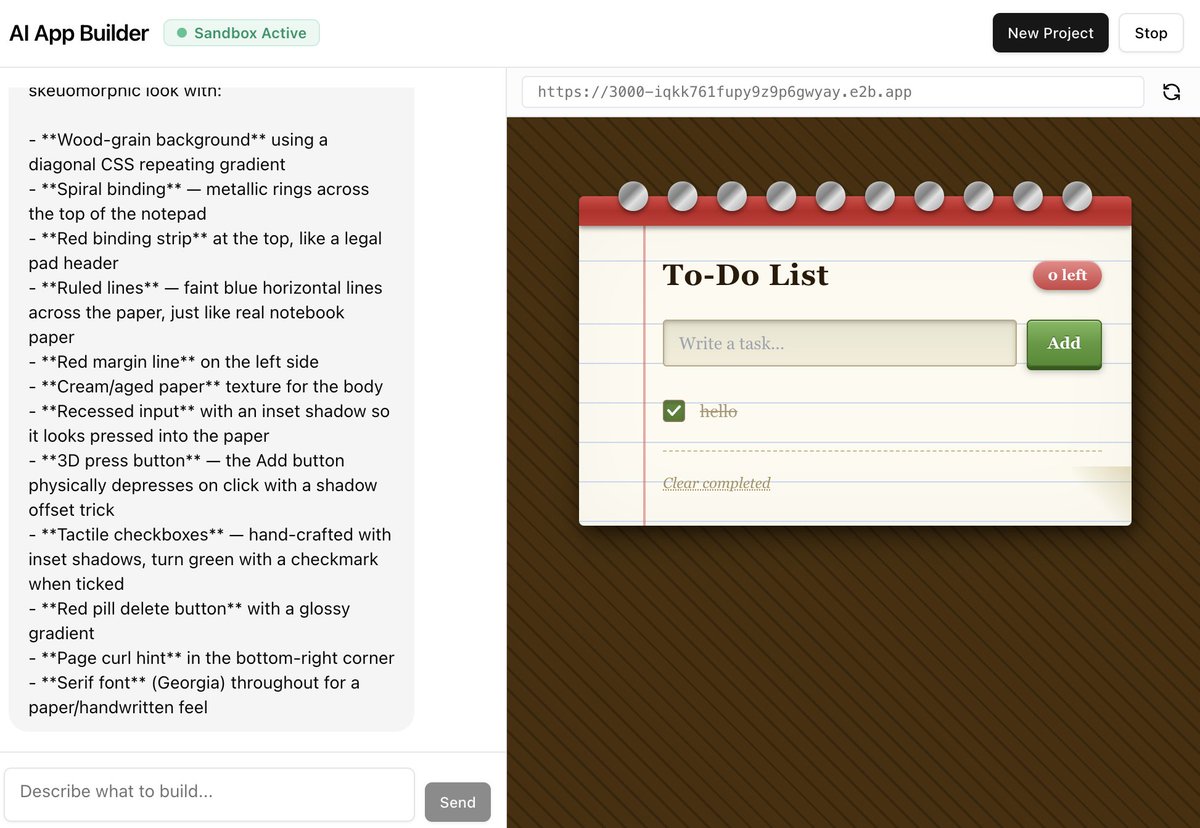Click the '**Red binding strip**' chat line
The image size is (1200, 828).
pyautogui.click(x=205, y=251)
